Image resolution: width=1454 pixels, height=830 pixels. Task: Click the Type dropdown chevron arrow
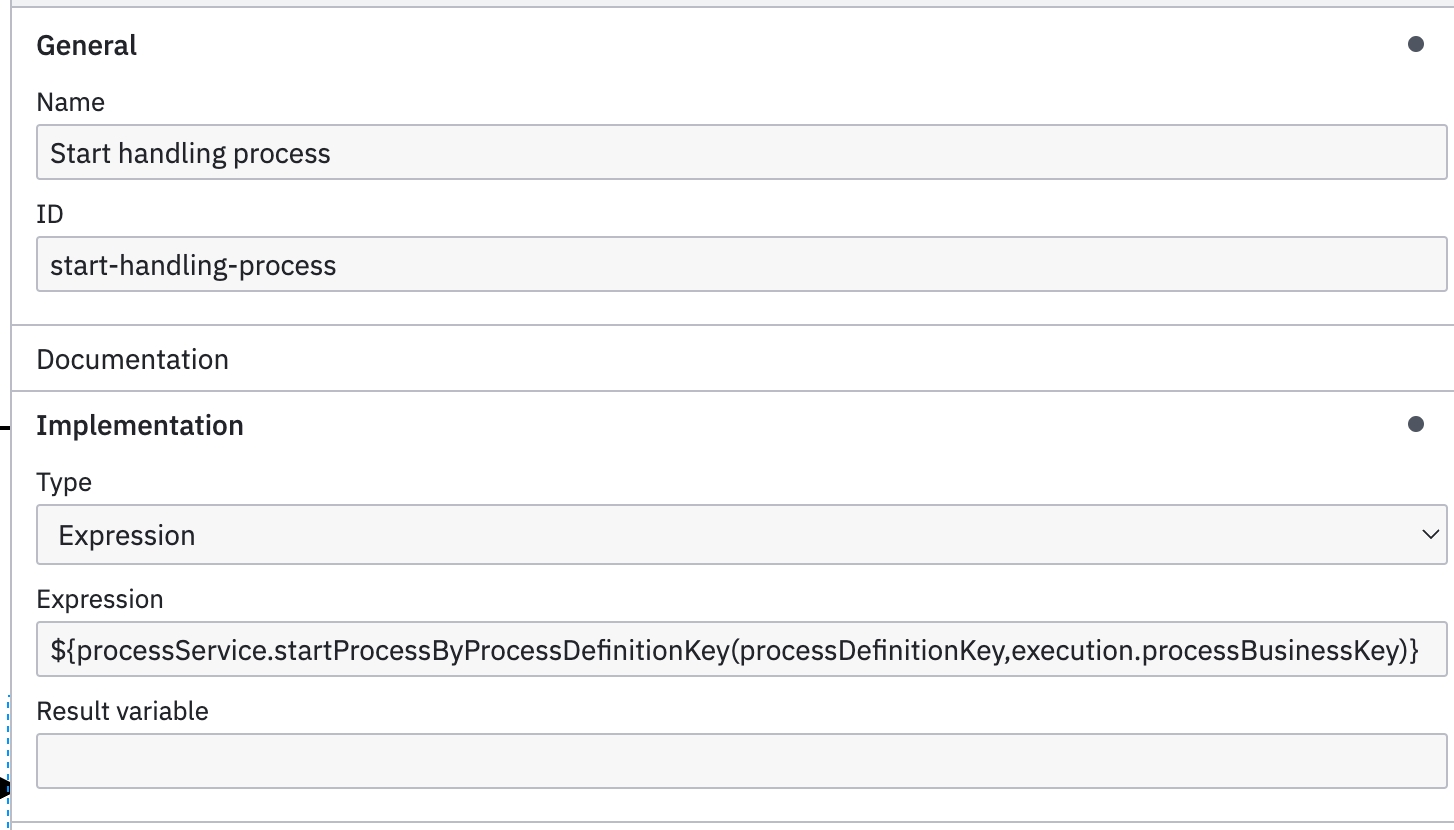pos(1429,535)
